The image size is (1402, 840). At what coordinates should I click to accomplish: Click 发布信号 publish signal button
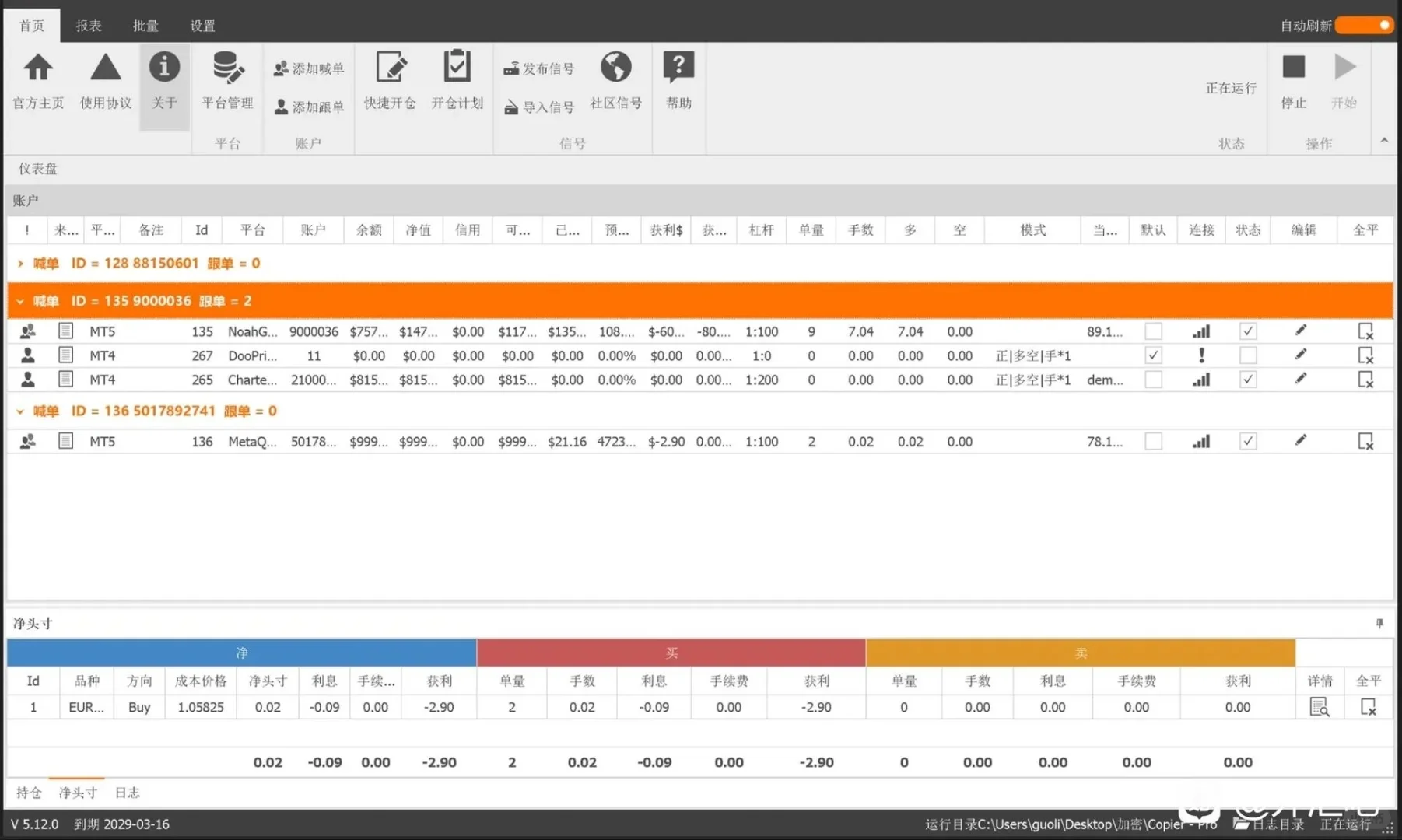(539, 68)
